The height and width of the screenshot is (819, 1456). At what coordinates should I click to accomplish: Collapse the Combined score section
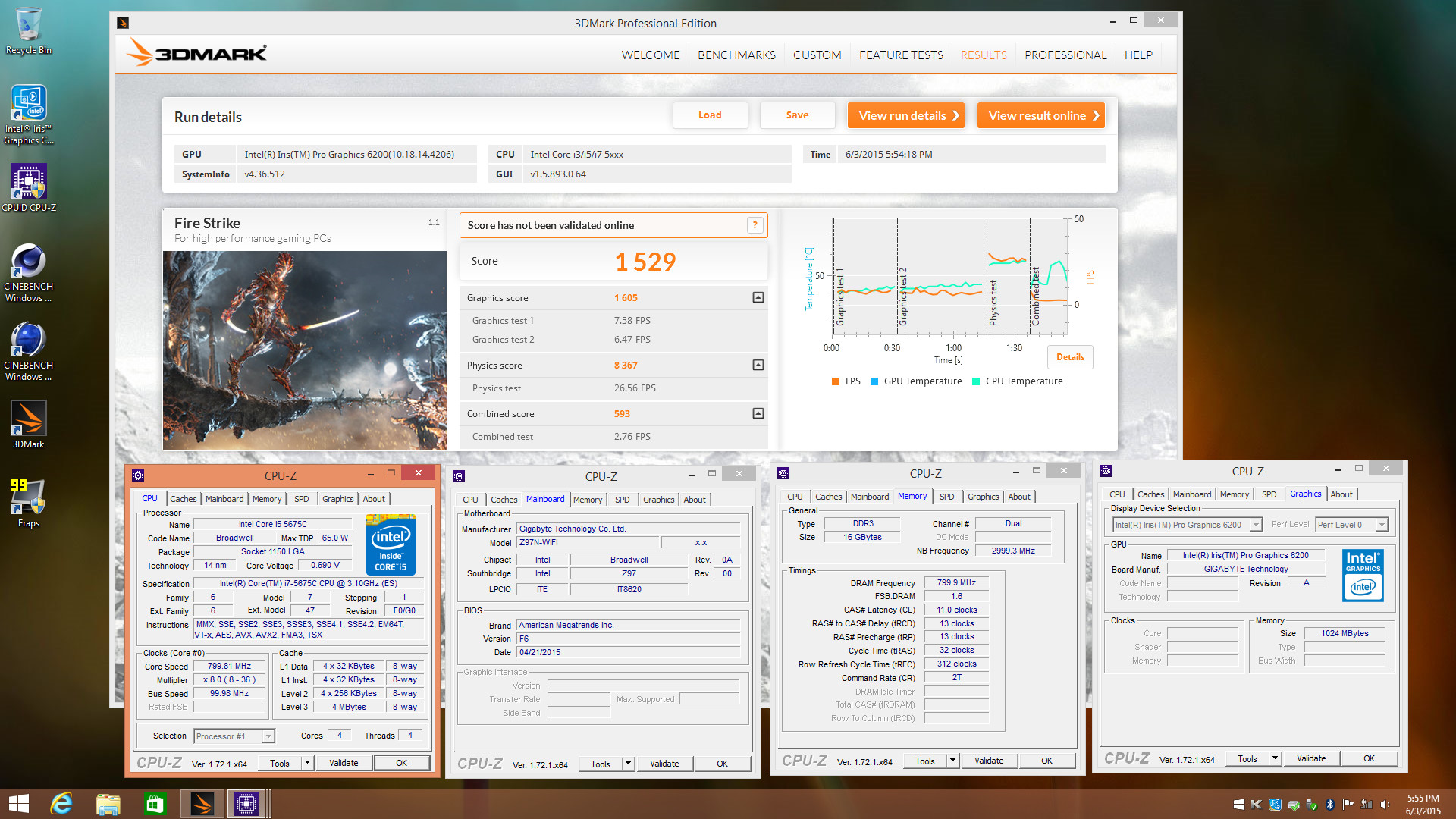(x=758, y=413)
